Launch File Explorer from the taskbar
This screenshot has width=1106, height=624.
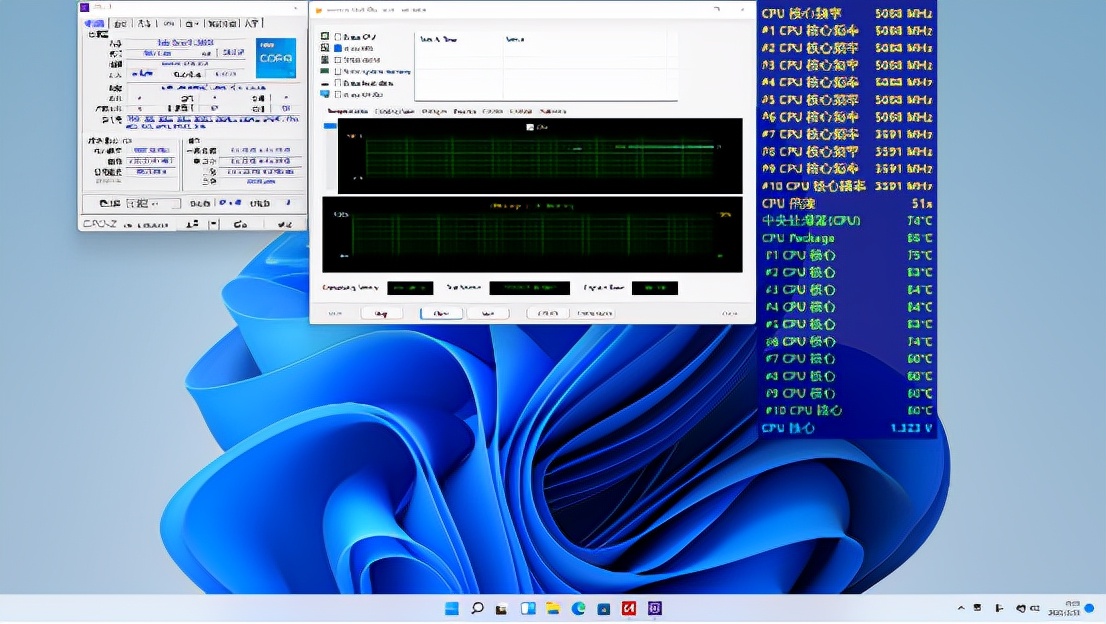[553, 608]
